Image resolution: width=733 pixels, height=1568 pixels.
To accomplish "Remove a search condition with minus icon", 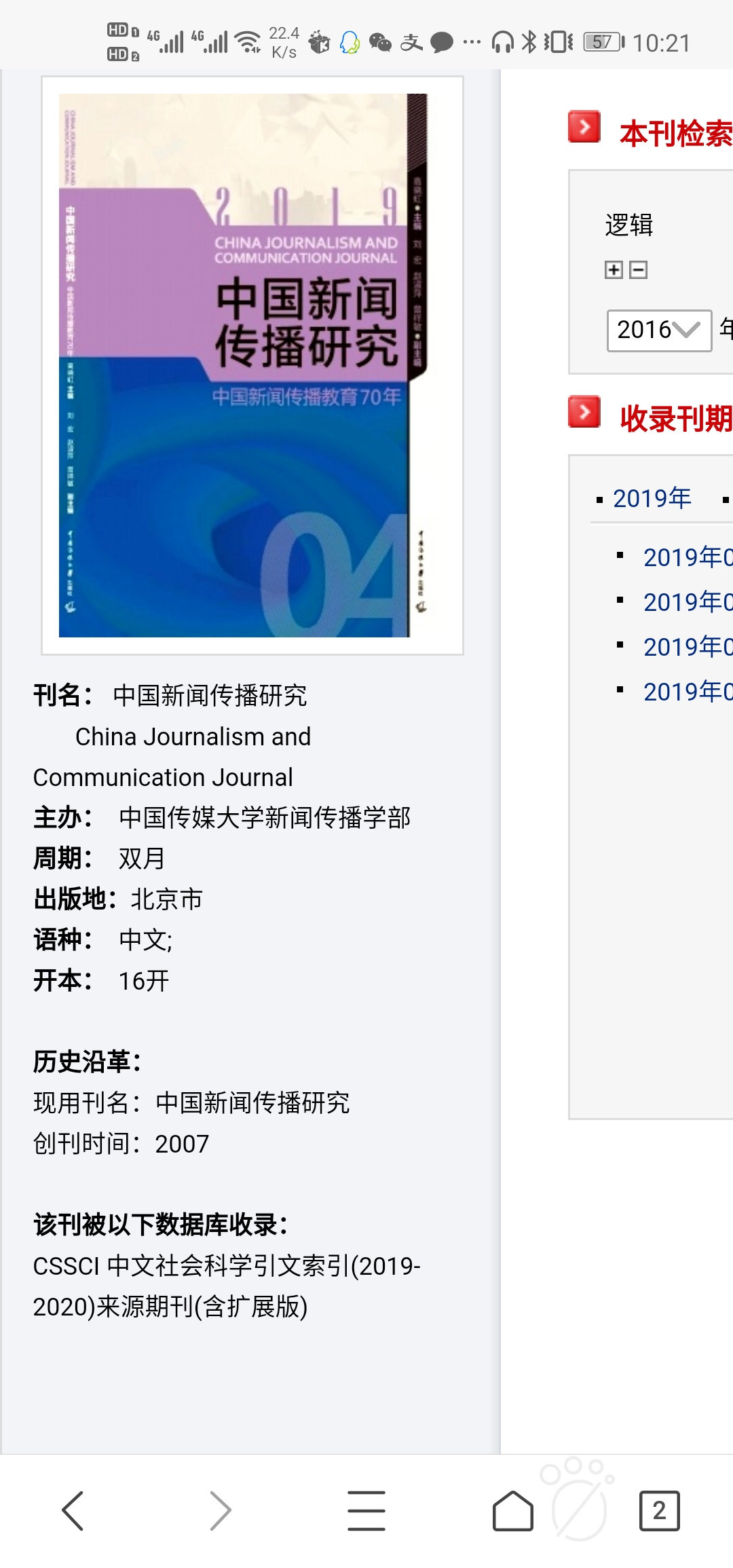I will 639,270.
